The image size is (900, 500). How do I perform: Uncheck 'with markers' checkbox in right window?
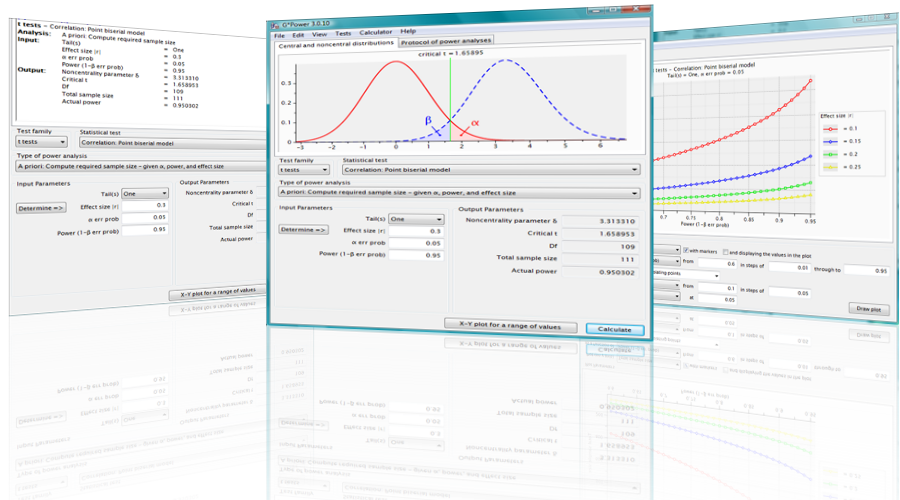click(685, 250)
